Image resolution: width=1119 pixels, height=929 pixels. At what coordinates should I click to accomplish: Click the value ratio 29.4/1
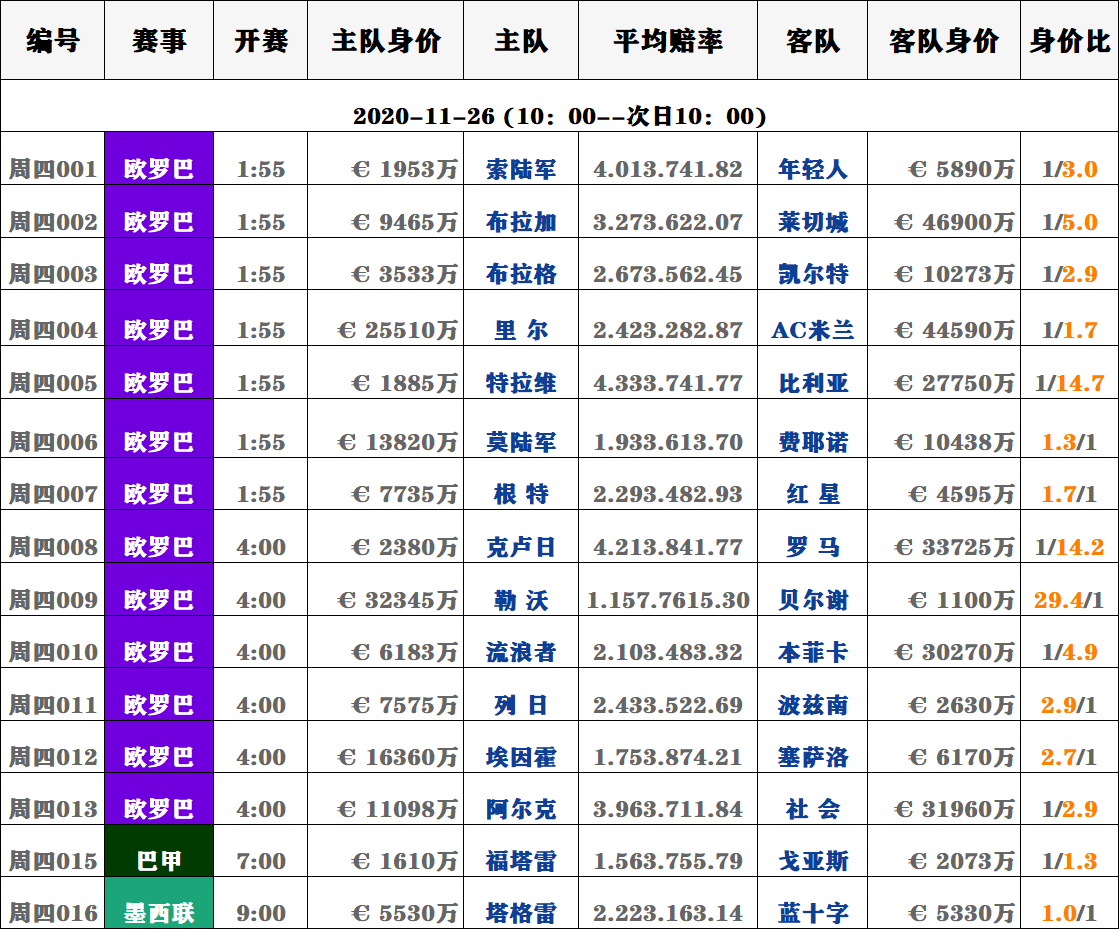point(1069,600)
